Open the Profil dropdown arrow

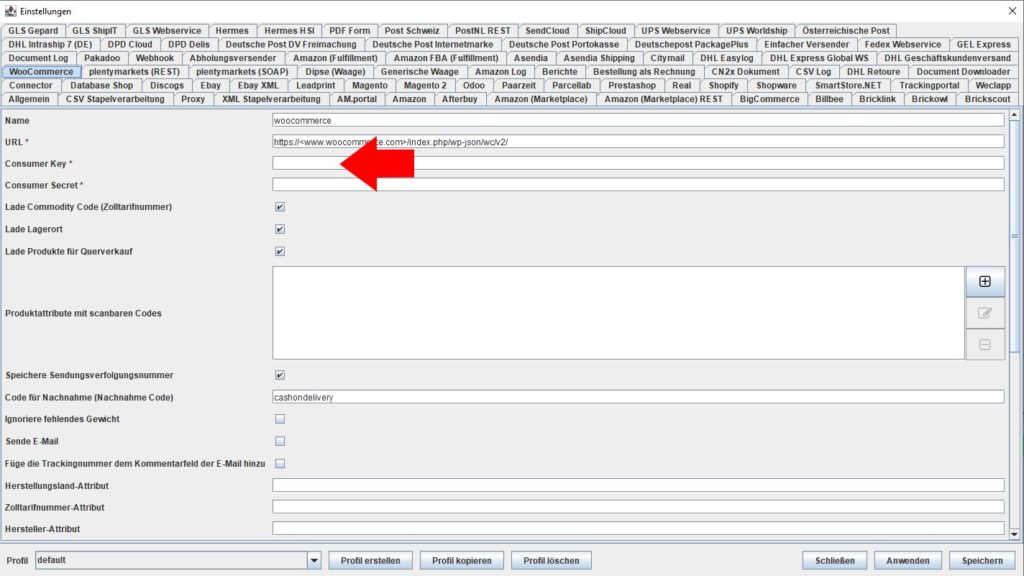314,560
